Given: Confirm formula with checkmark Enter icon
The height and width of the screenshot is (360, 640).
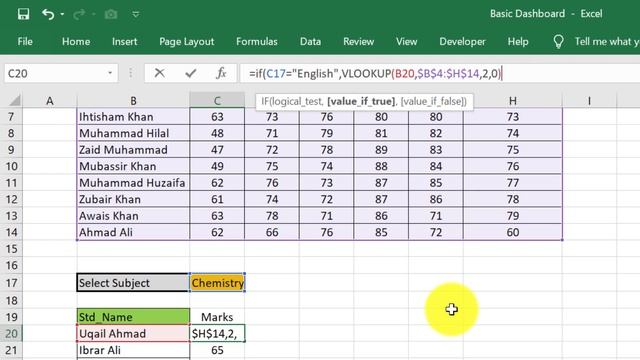Looking at the screenshot, I should coord(191,73).
